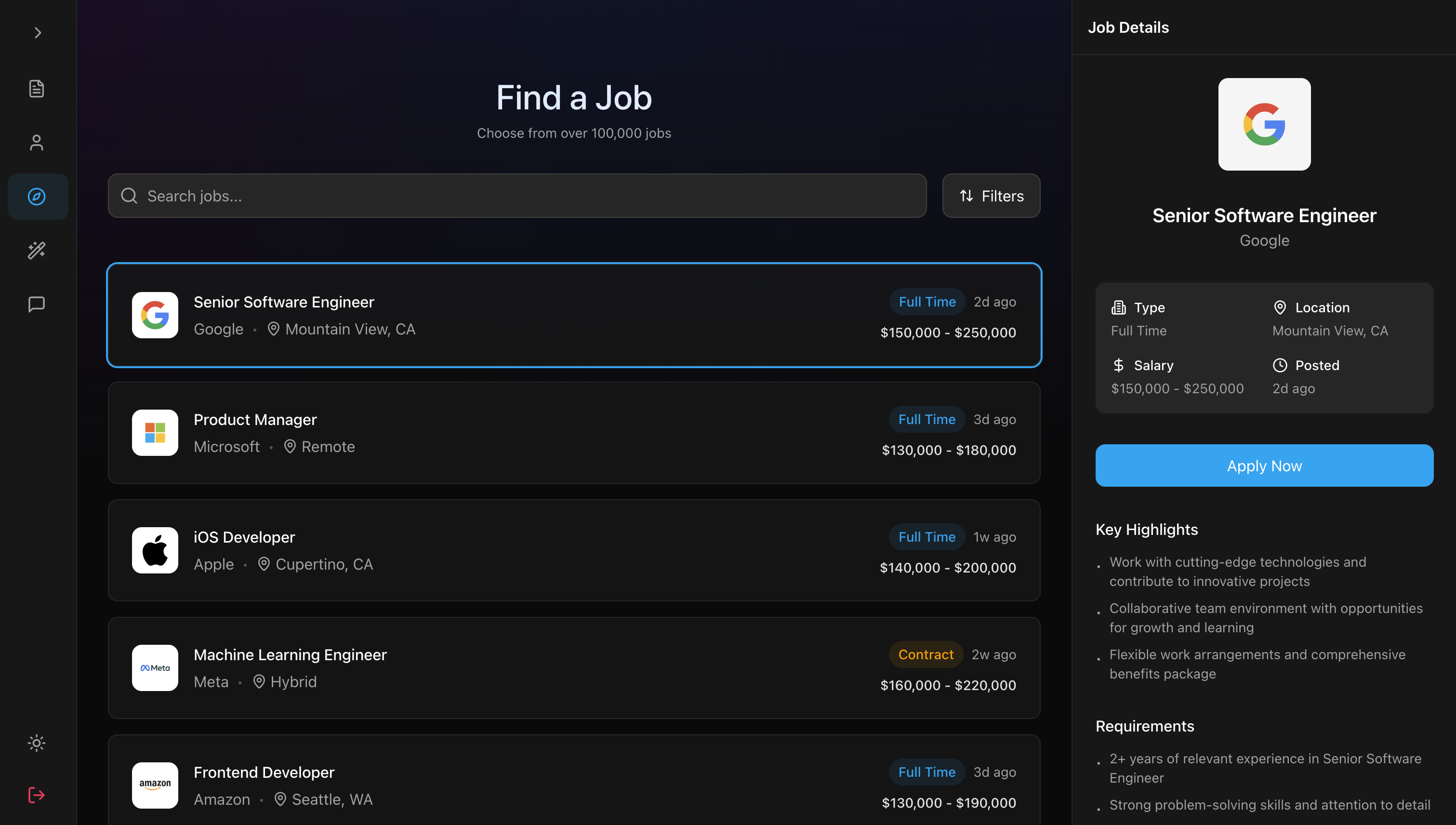Click the 2w ago posted time

tap(994, 654)
